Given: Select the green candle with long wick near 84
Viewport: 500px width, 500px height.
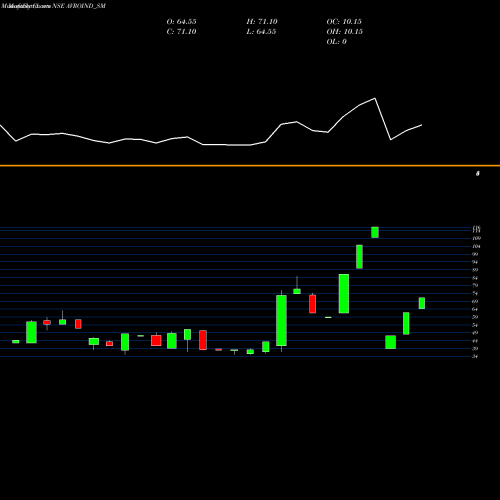Looking at the screenshot, I should (297, 291).
